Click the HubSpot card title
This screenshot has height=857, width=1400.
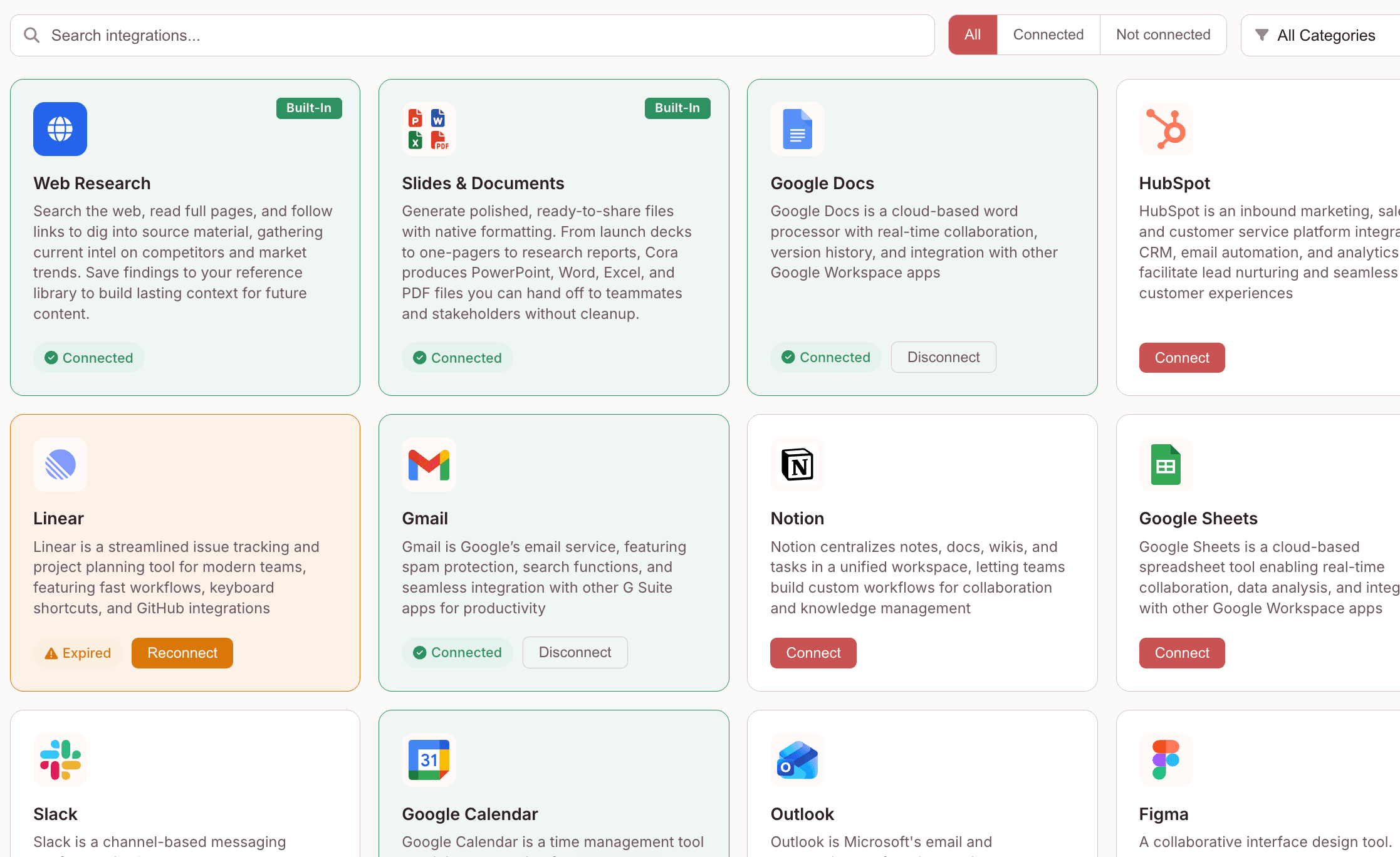click(1174, 183)
